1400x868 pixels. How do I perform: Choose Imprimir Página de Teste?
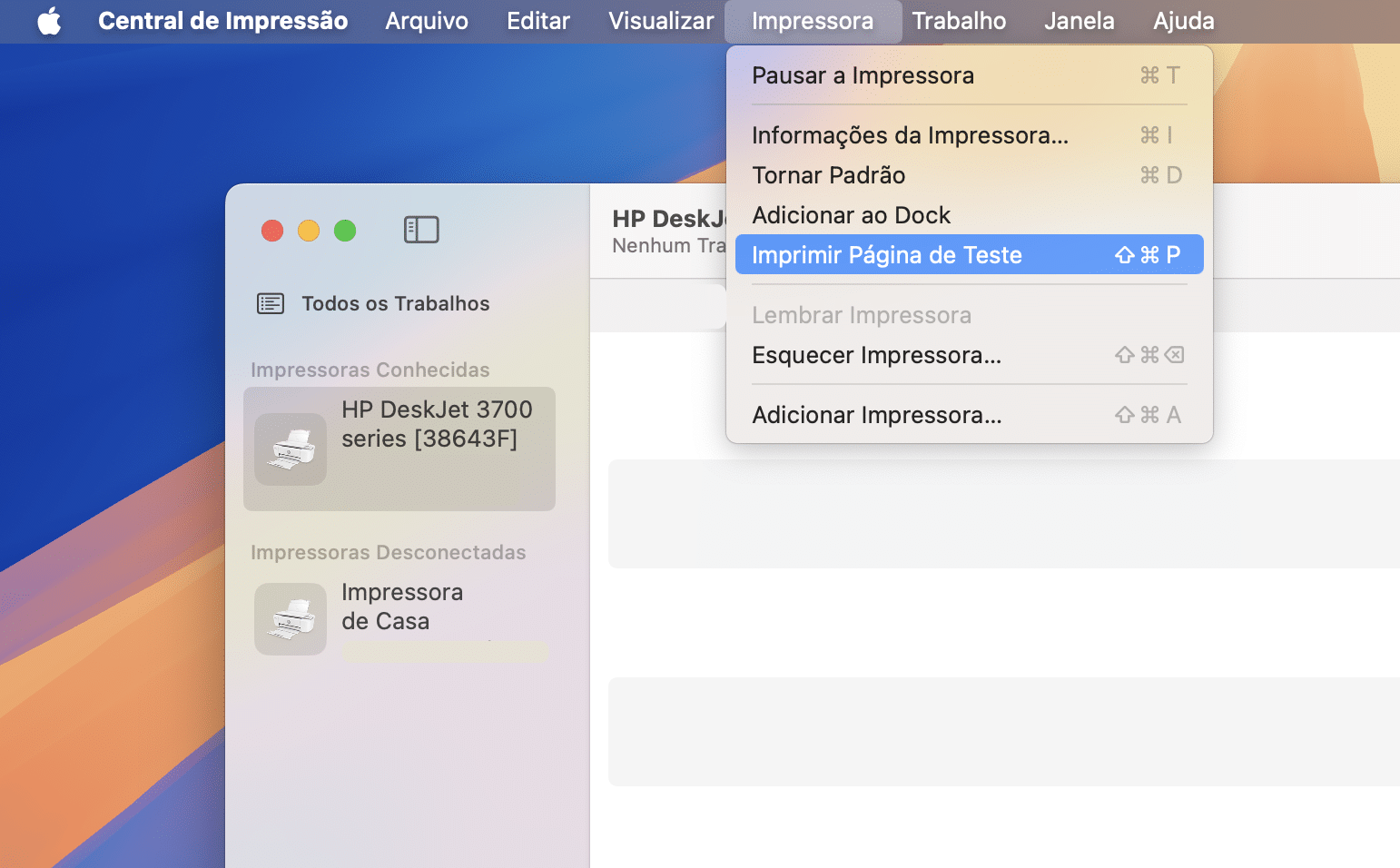click(970, 255)
